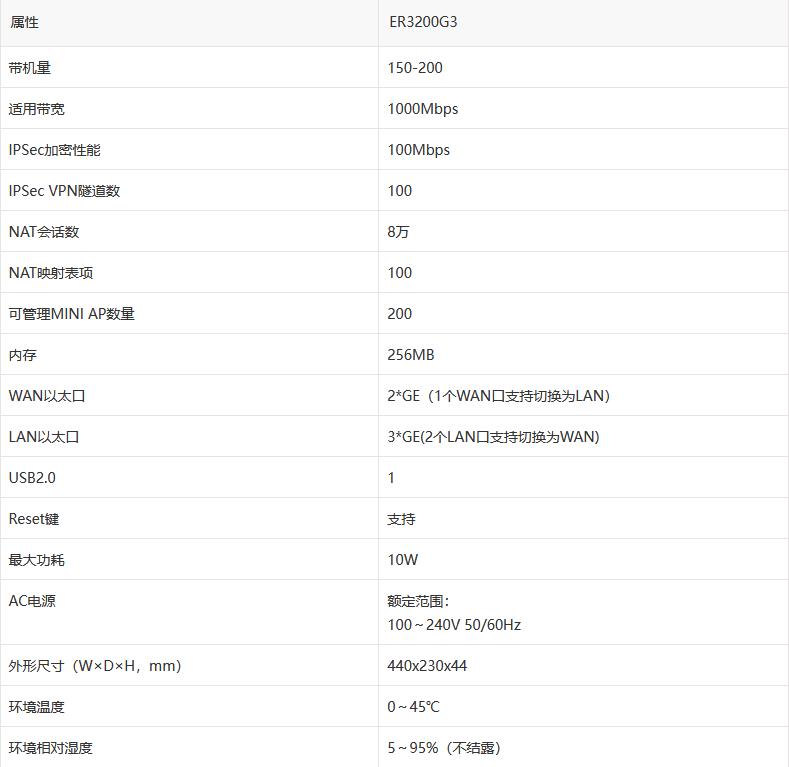
Task: Select the '3*GE(2个LAN口支持切换为WAN)' value
Action: point(494,437)
